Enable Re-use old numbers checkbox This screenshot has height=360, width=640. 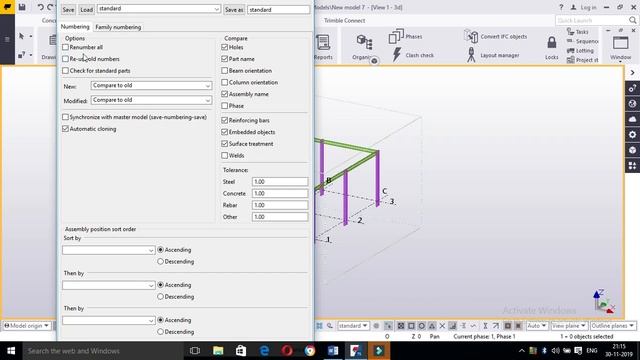tap(65, 59)
